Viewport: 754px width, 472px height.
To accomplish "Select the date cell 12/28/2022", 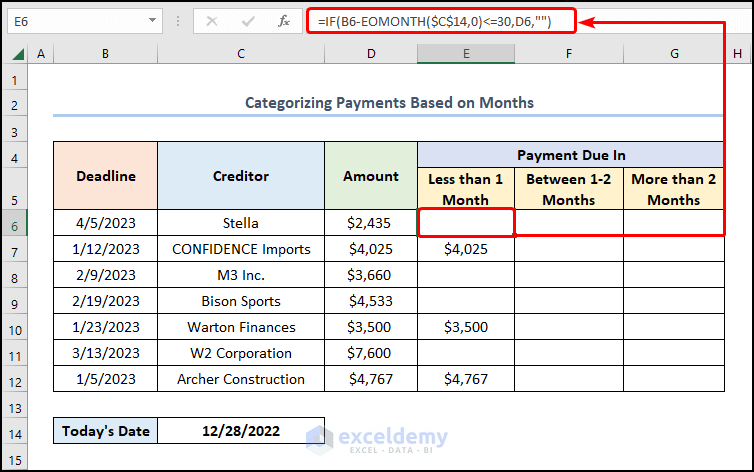I will point(241,430).
